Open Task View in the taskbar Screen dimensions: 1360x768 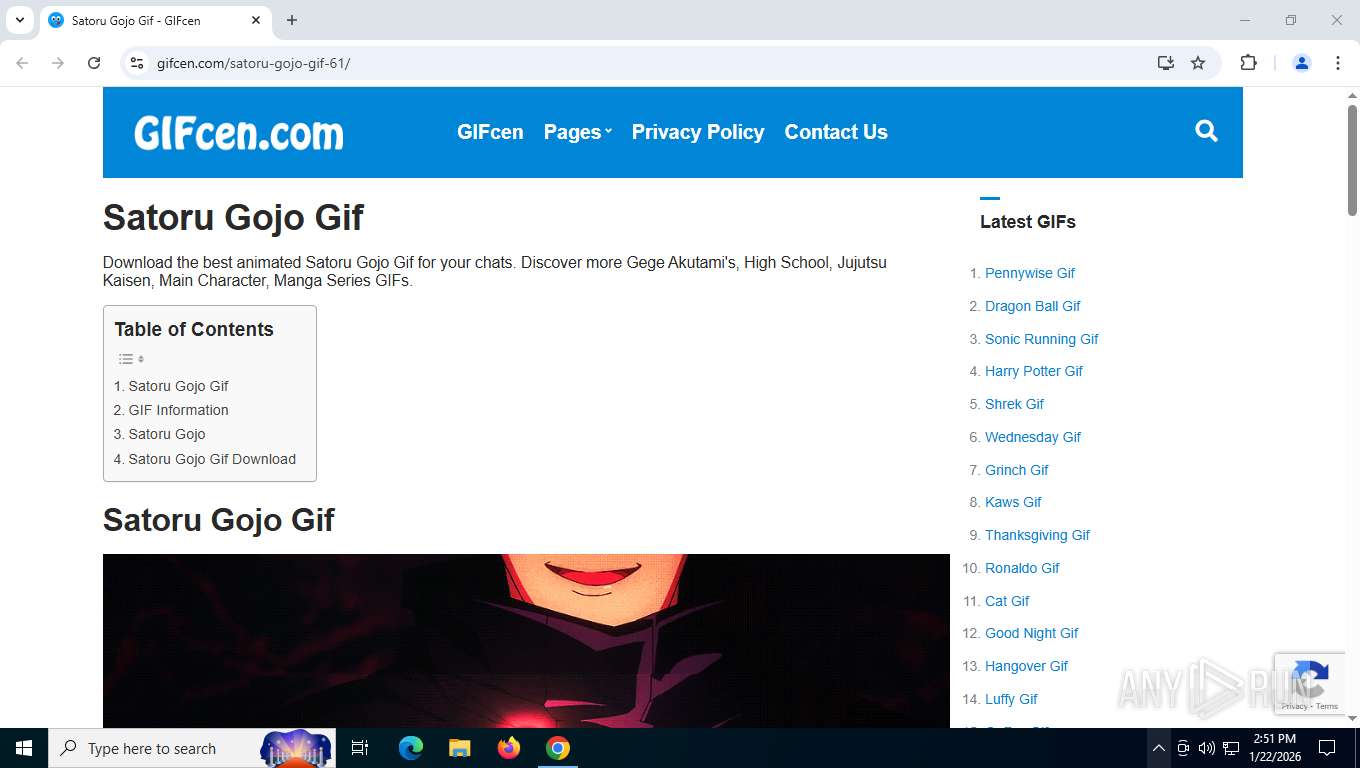(360, 748)
